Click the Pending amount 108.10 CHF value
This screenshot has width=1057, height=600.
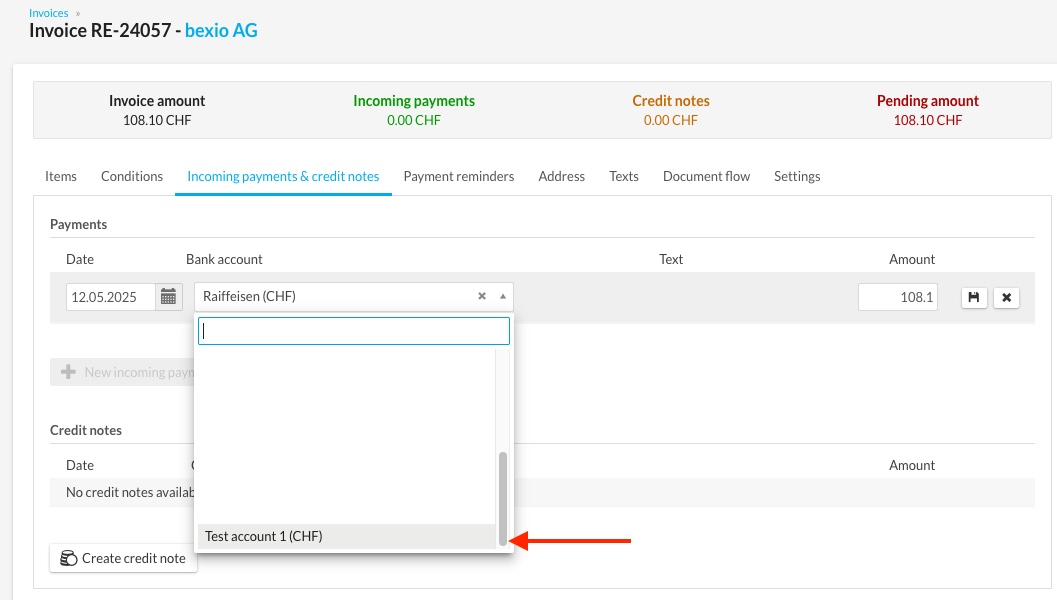(928, 120)
